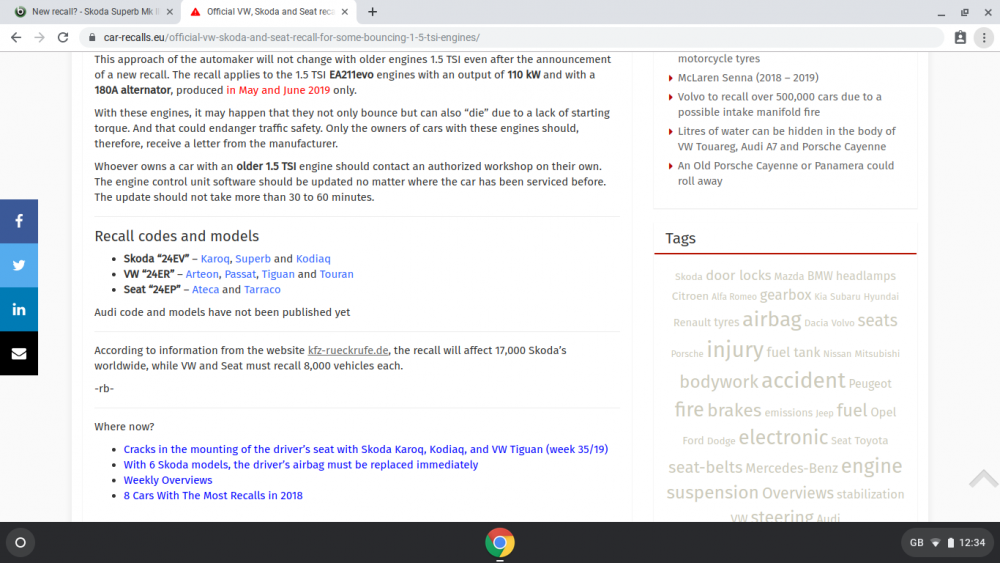Screen dimensions: 1000x563
Task: Select the Mercedes-Benz tag
Action: [x=791, y=469]
